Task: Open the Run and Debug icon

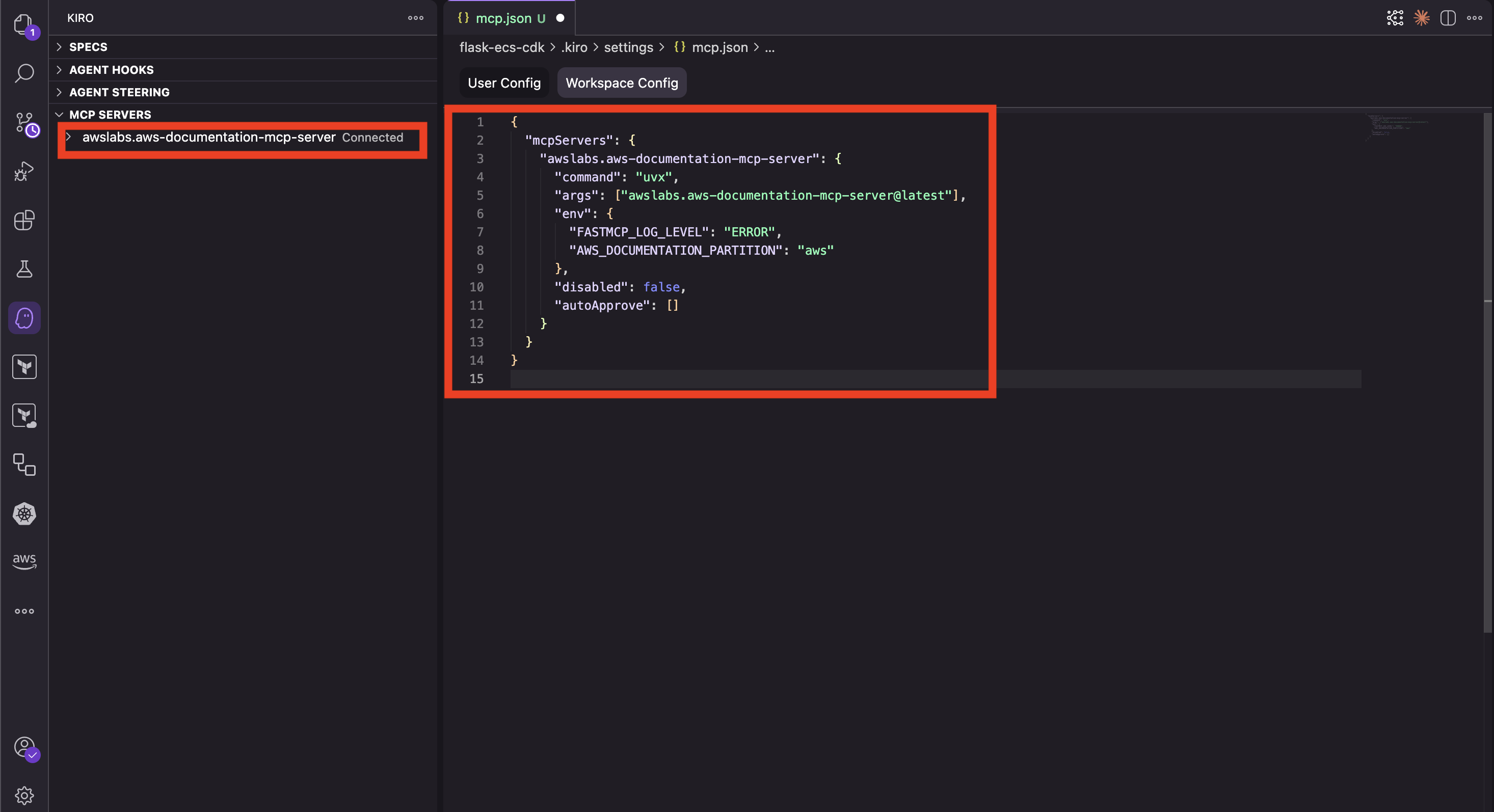Action: [x=24, y=171]
